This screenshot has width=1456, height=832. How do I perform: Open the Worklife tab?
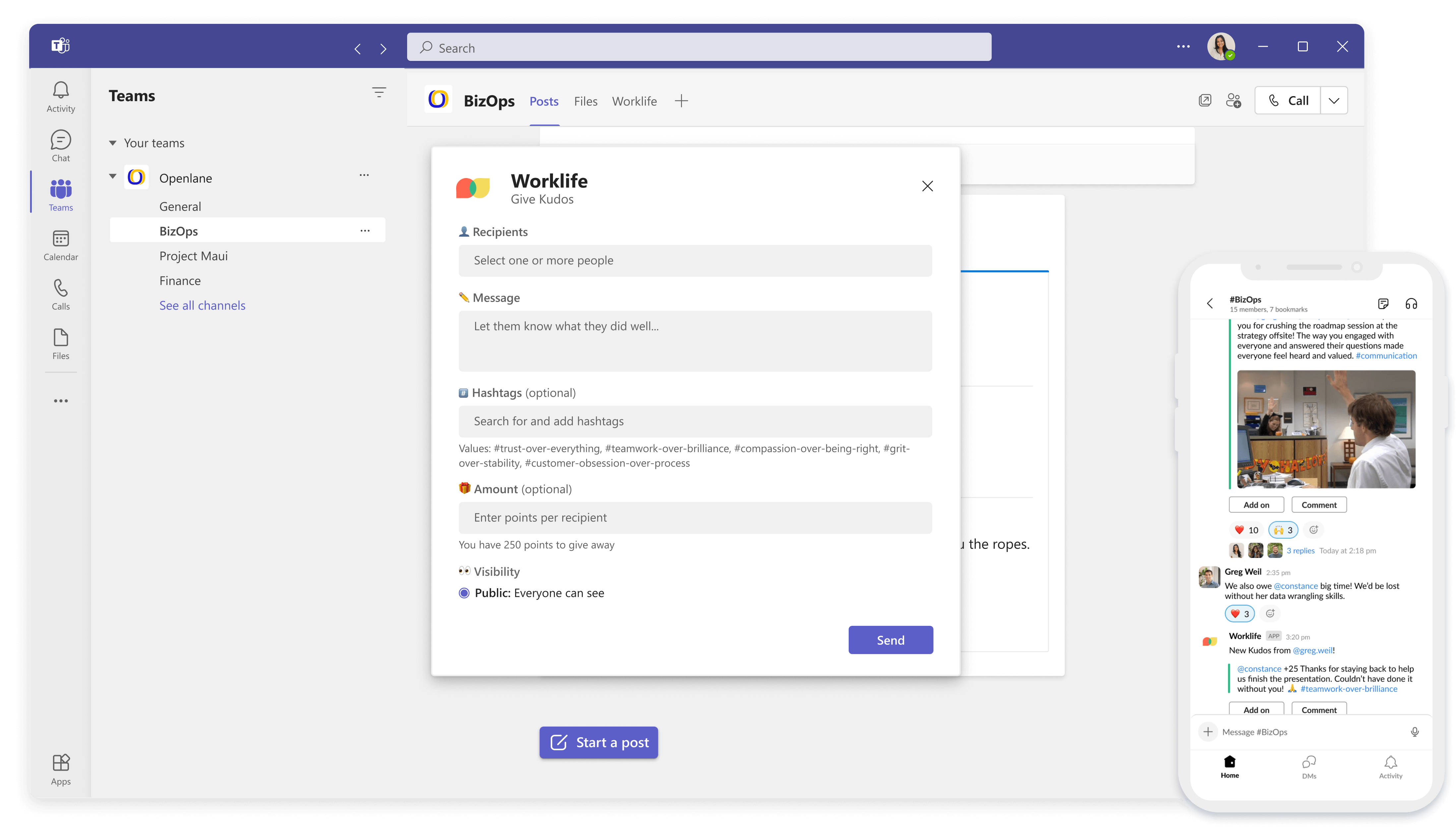pos(634,101)
